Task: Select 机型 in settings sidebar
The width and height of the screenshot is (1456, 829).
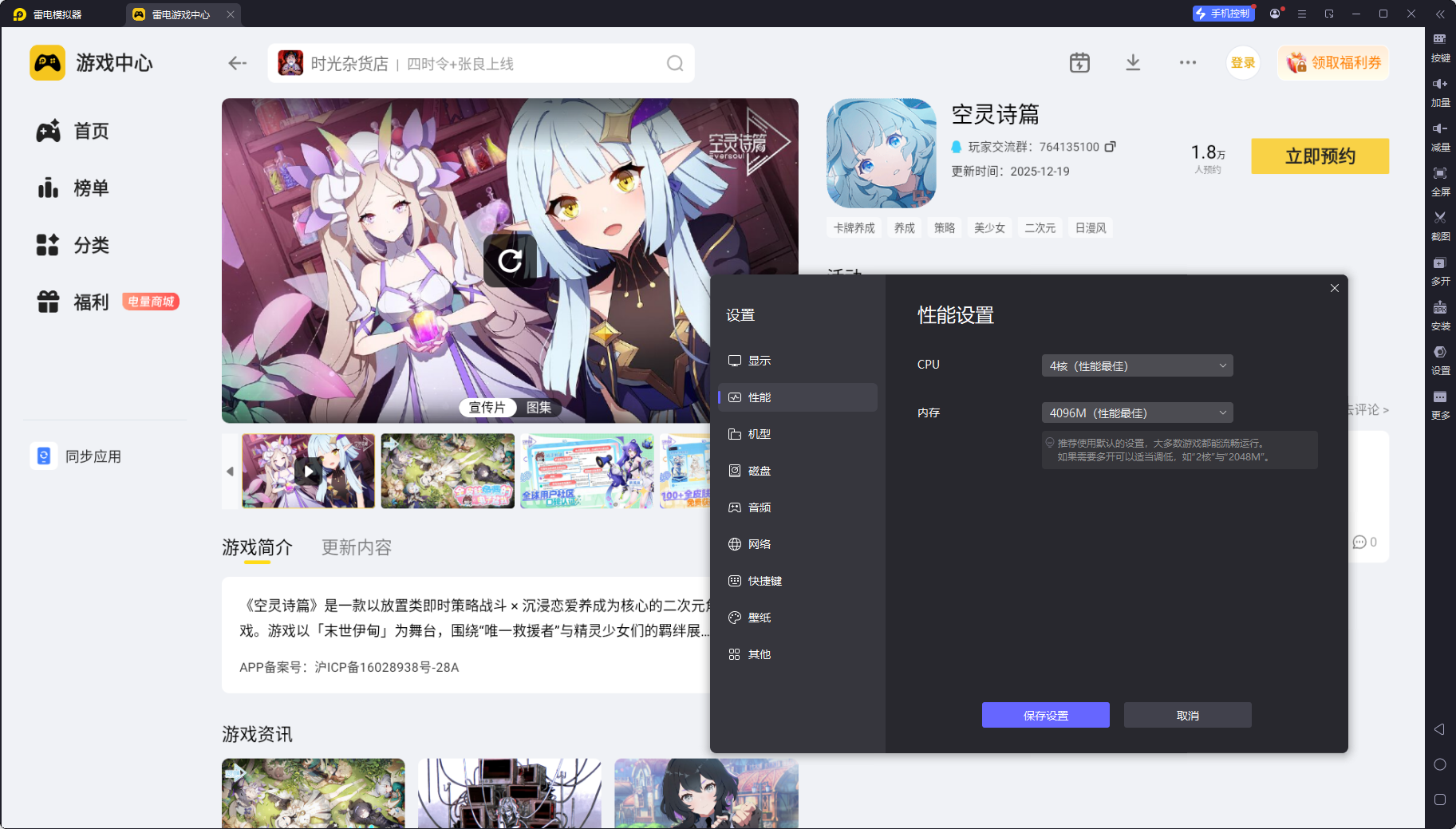Action: pyautogui.click(x=798, y=434)
